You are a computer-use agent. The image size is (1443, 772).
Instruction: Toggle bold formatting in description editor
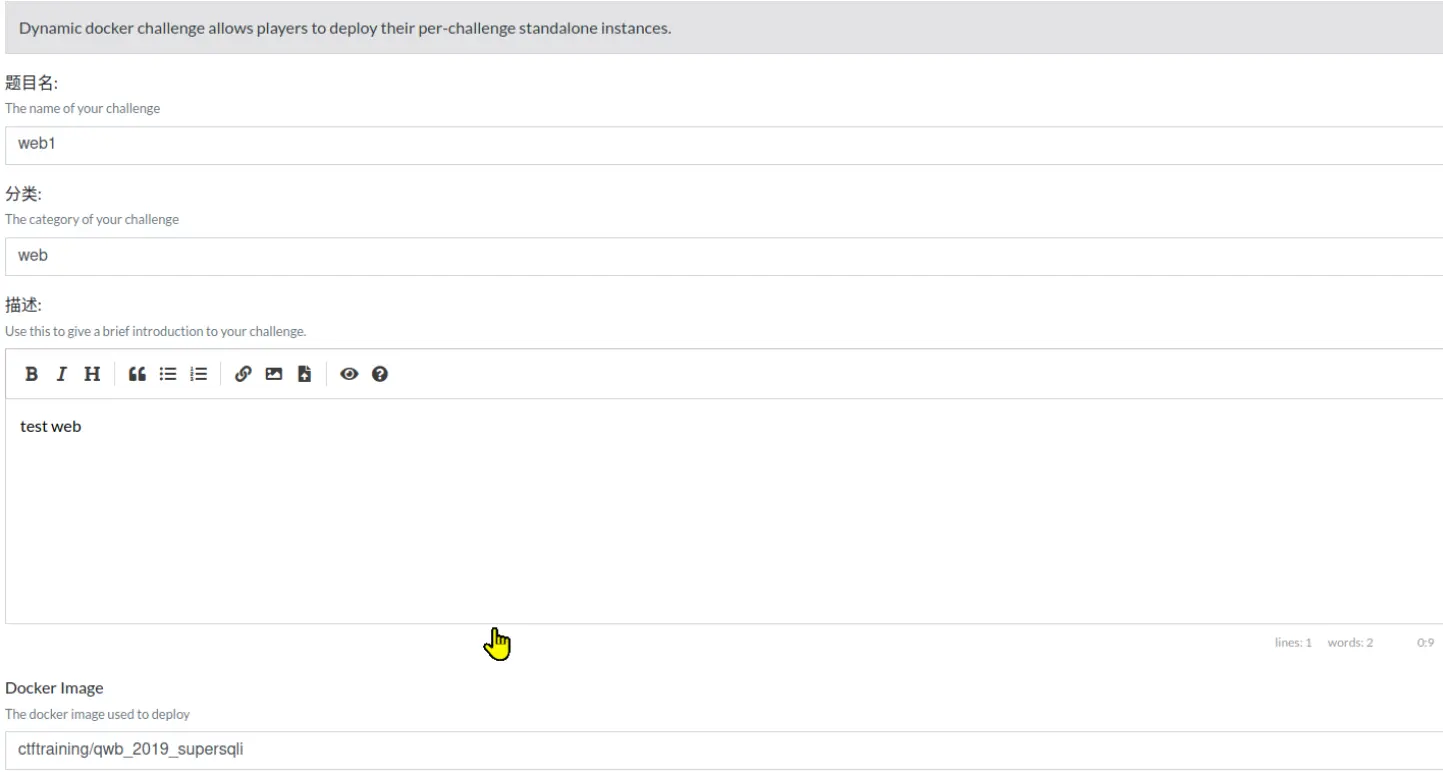(32, 374)
